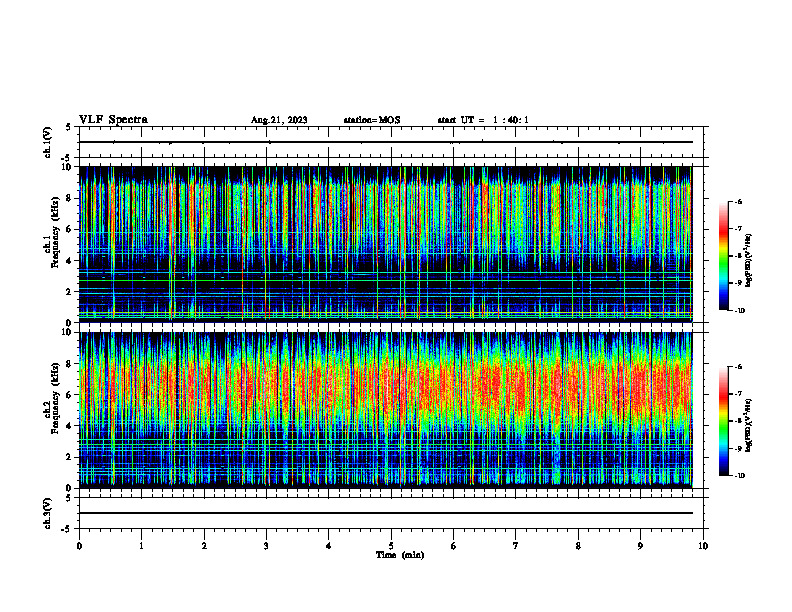The height and width of the screenshot is (612, 792).
Task: Click the ch.1 voltage waveform trace
Action: point(386,142)
